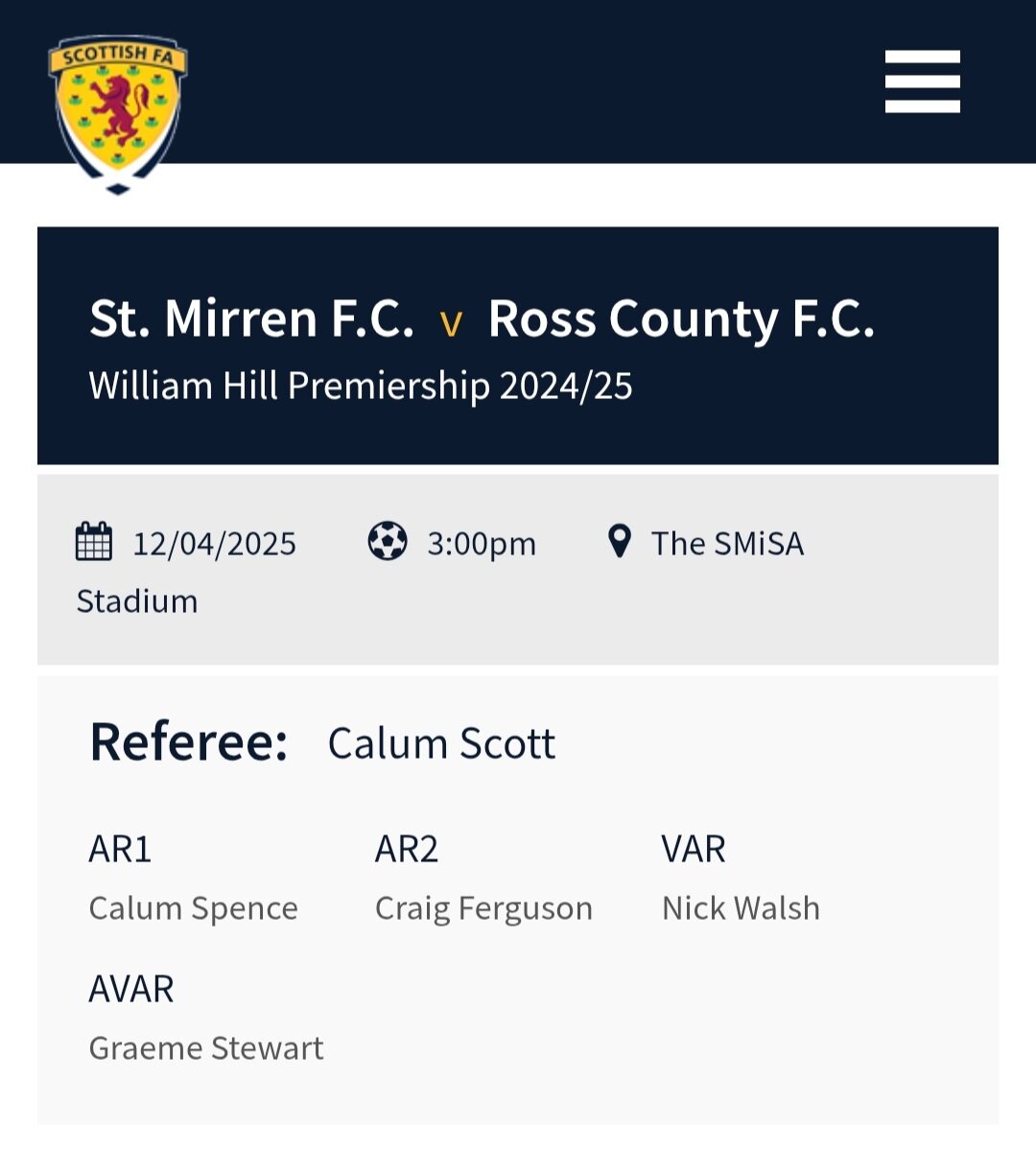Click the location pin icon

pos(620,542)
